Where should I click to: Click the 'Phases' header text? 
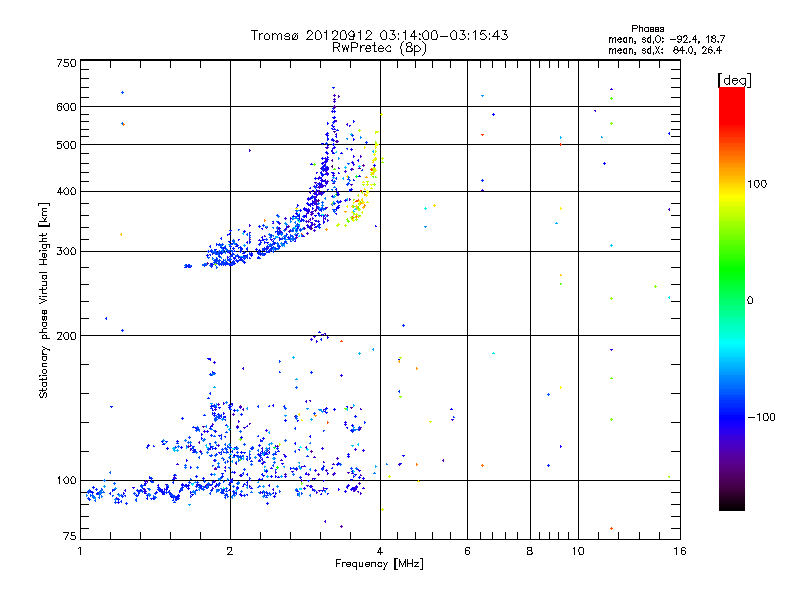pos(647,29)
